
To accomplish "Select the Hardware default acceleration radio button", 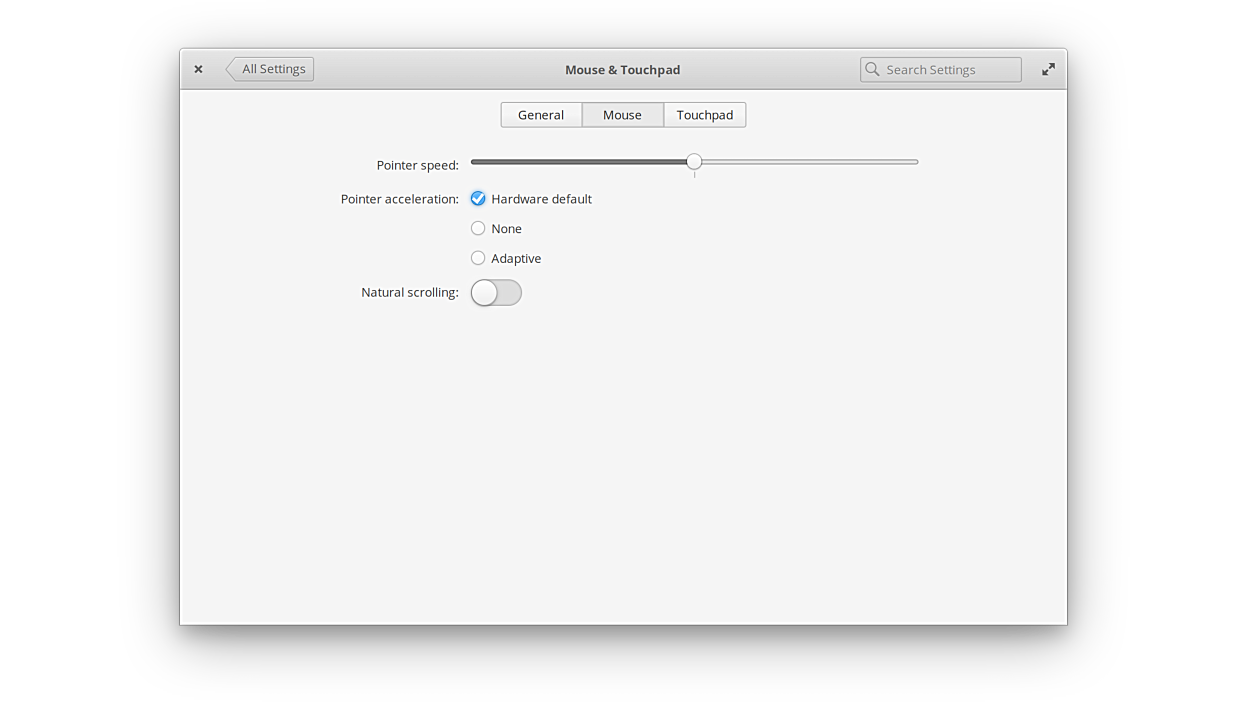I will [x=478, y=199].
